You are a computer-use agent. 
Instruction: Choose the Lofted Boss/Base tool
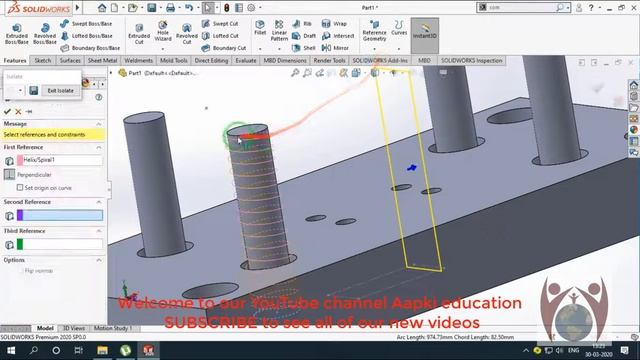pos(86,36)
